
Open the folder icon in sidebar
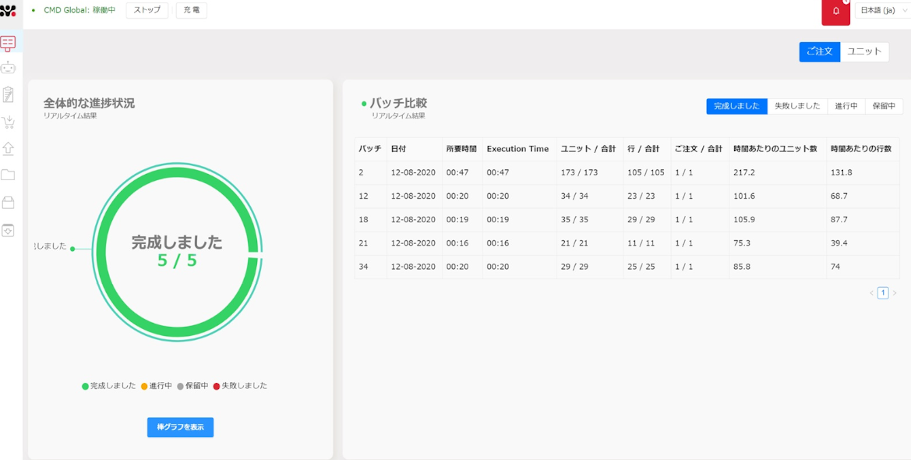pyautogui.click(x=8, y=175)
